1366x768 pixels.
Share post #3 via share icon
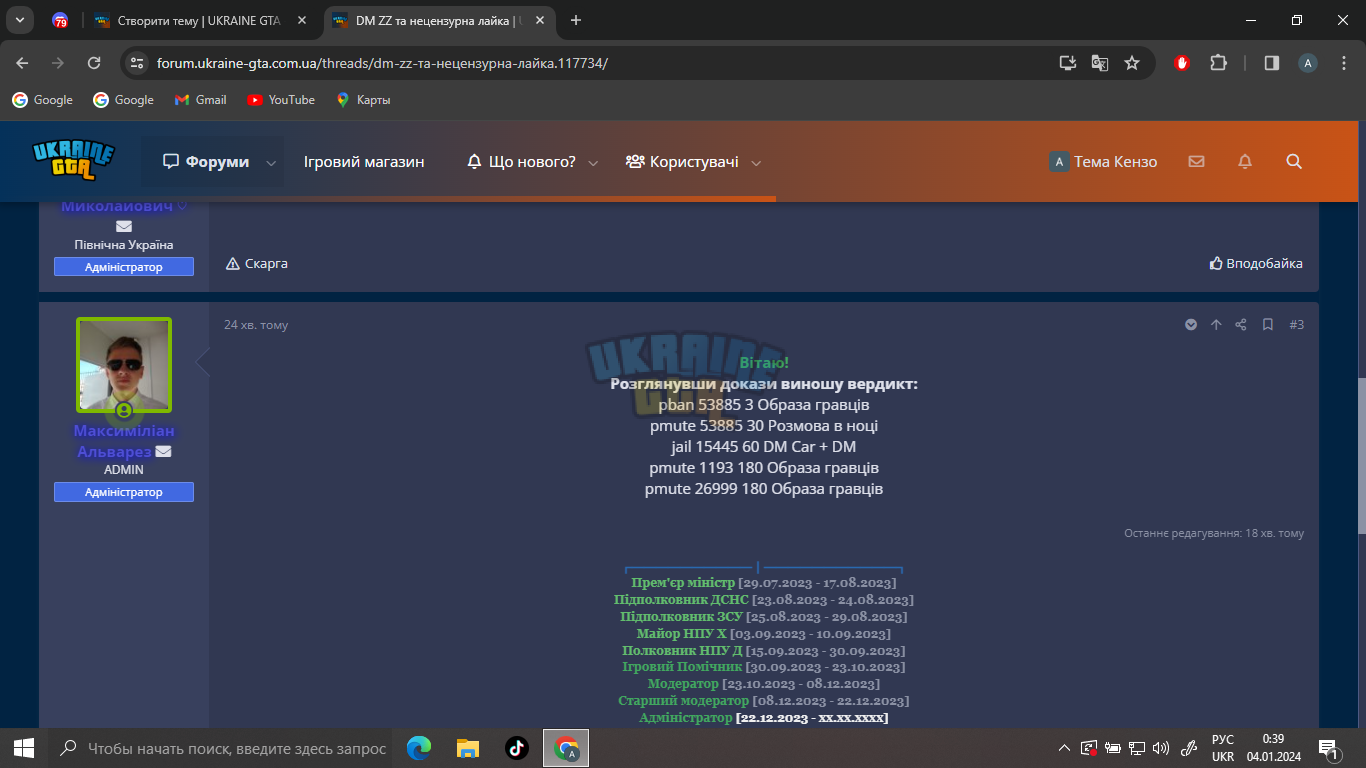click(x=1241, y=324)
